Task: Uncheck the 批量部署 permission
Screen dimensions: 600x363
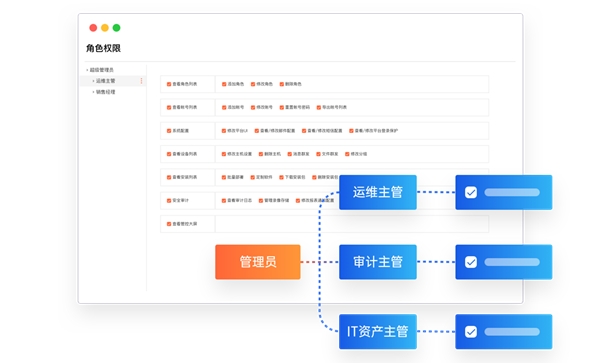Action: point(224,177)
